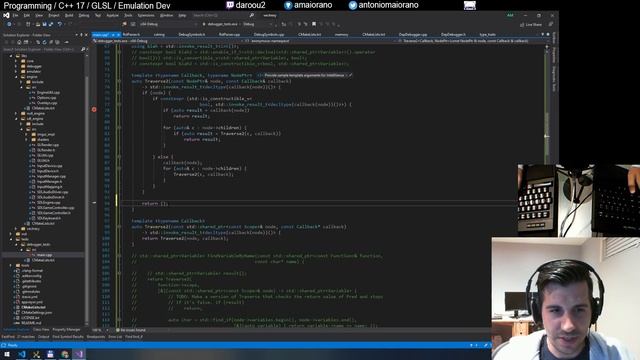
Task: Open the Find Symbol Results panel tab
Action: pos(68,337)
